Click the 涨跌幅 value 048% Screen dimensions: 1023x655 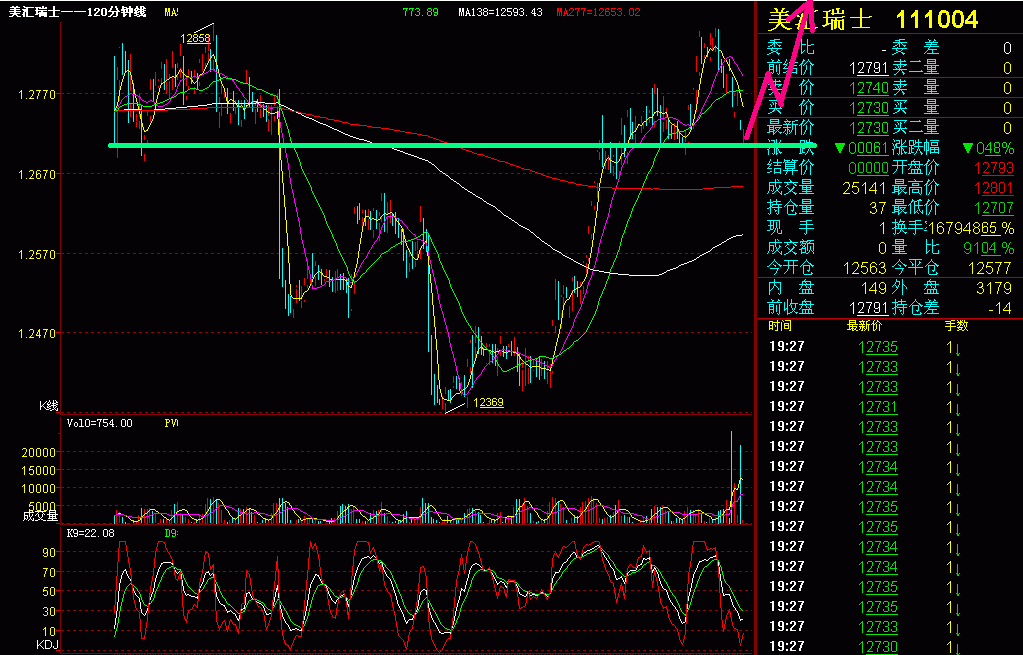click(995, 148)
